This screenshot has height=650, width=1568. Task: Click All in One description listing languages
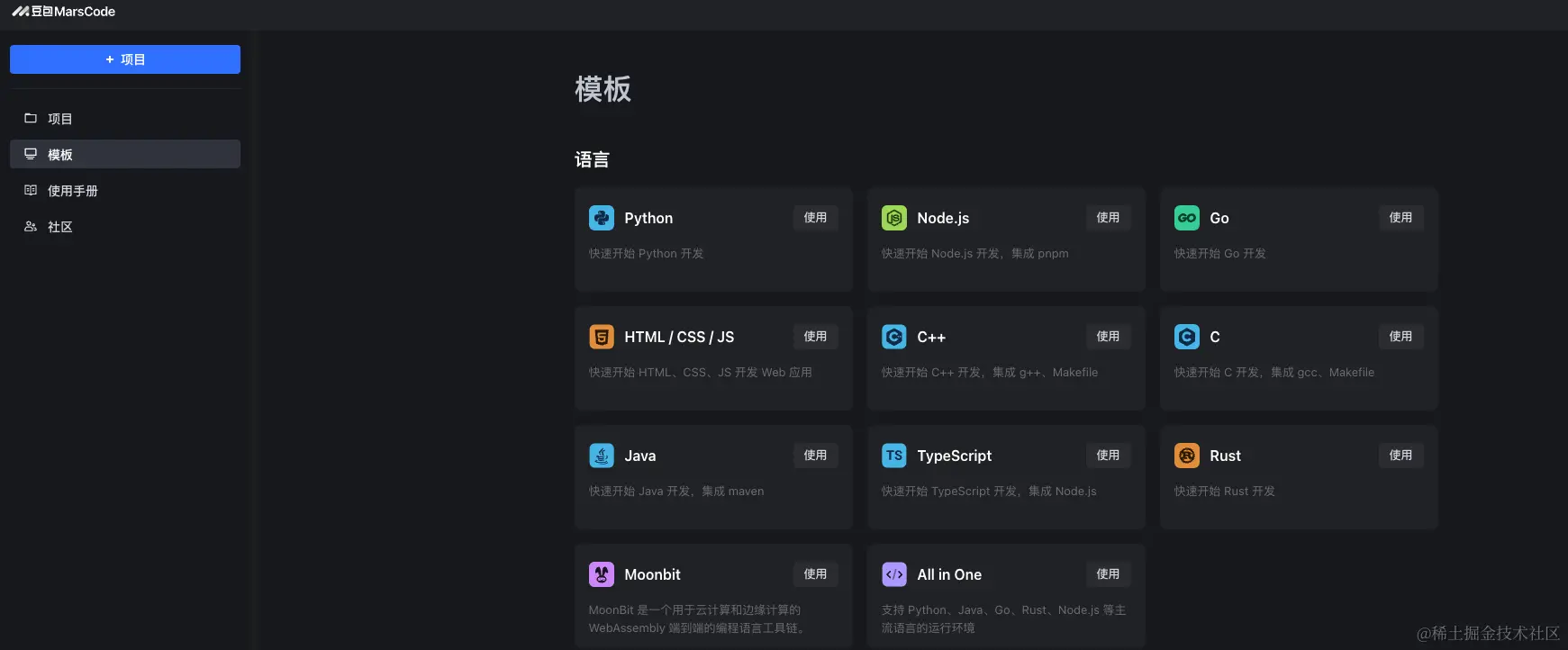[1003, 619]
